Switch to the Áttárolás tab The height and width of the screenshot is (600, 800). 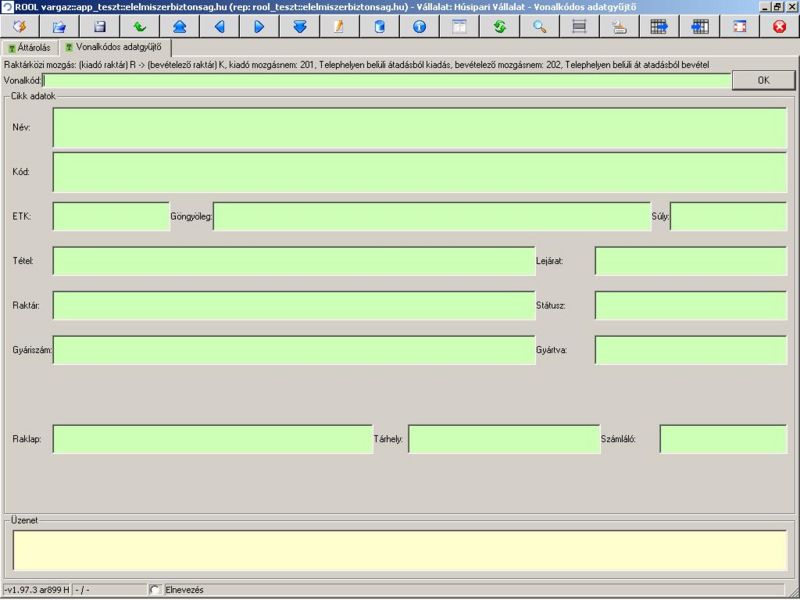click(x=29, y=48)
